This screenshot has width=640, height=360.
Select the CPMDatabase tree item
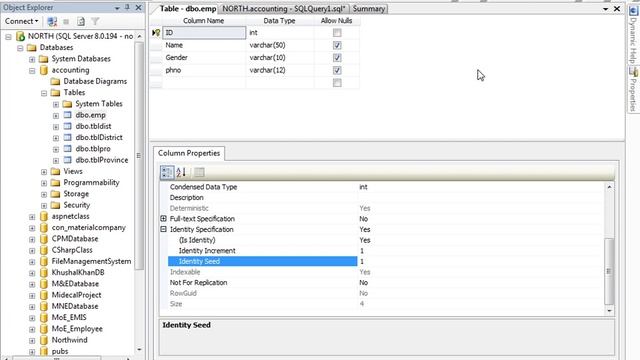pyautogui.click(x=75, y=239)
